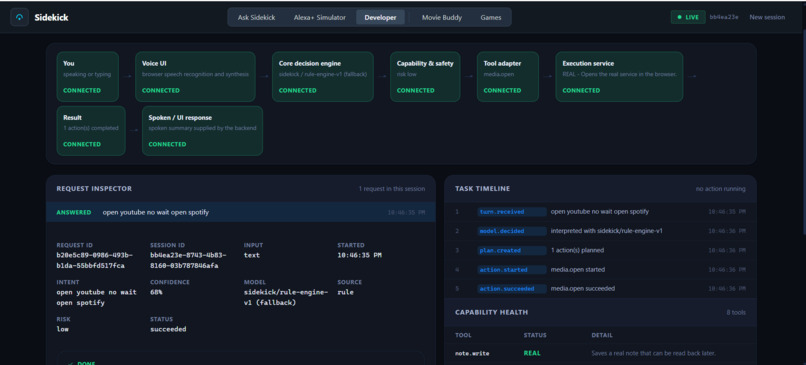Start a New session
The width and height of the screenshot is (806, 365).
767,17
